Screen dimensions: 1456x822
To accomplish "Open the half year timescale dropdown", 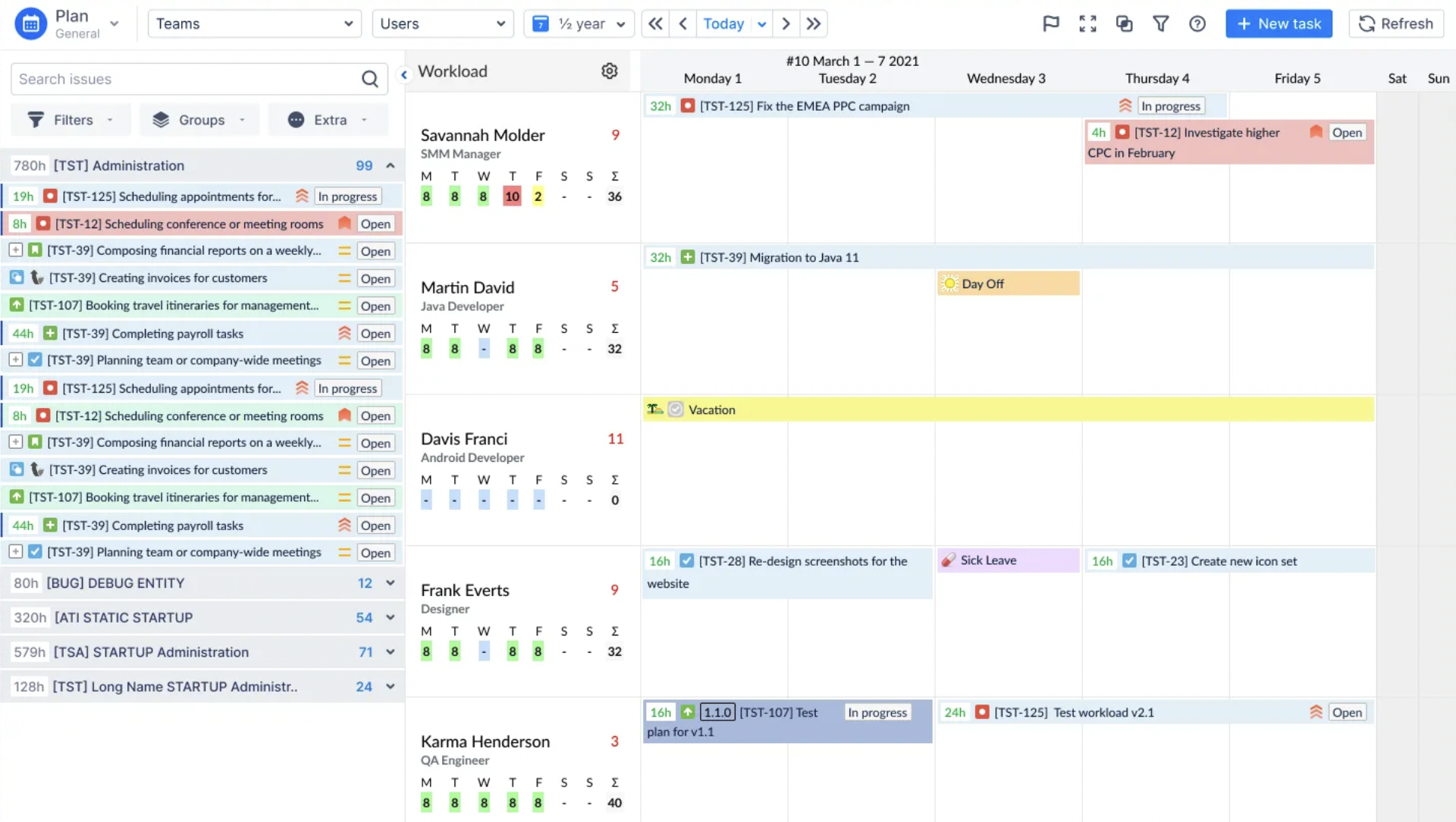I will coord(579,24).
